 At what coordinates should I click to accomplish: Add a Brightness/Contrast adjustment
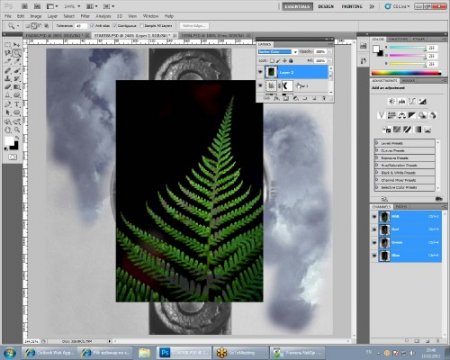[392, 101]
